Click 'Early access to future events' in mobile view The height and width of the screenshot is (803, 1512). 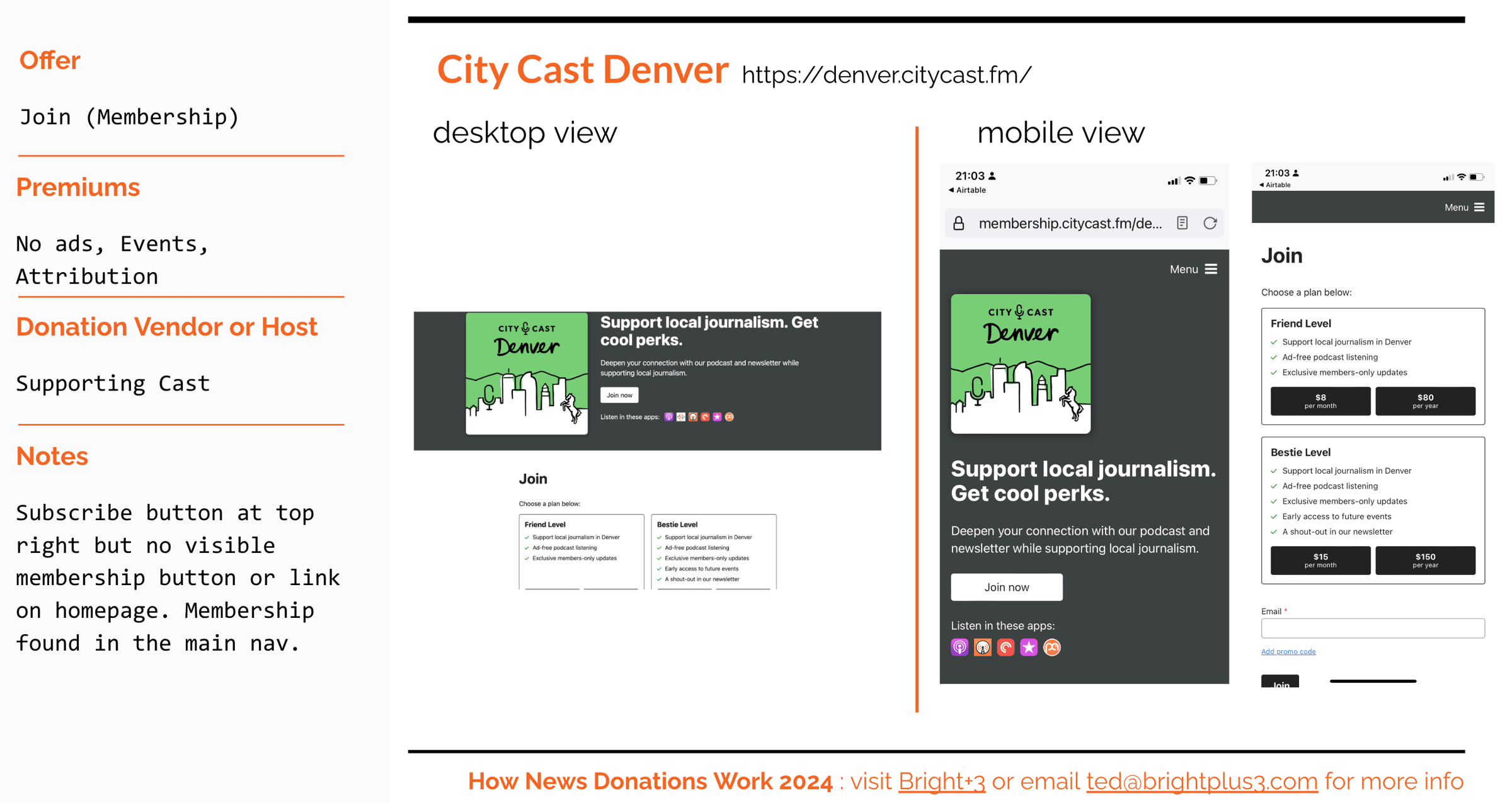pyautogui.click(x=1337, y=517)
